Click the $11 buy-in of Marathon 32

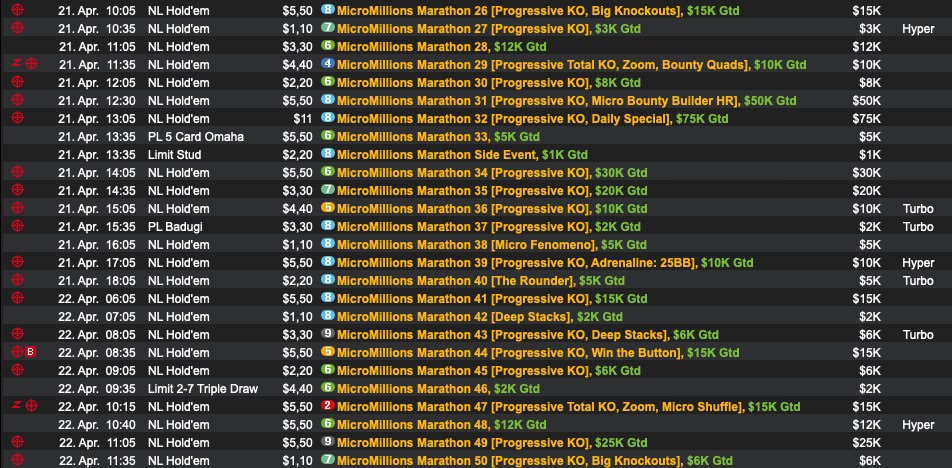coord(303,118)
